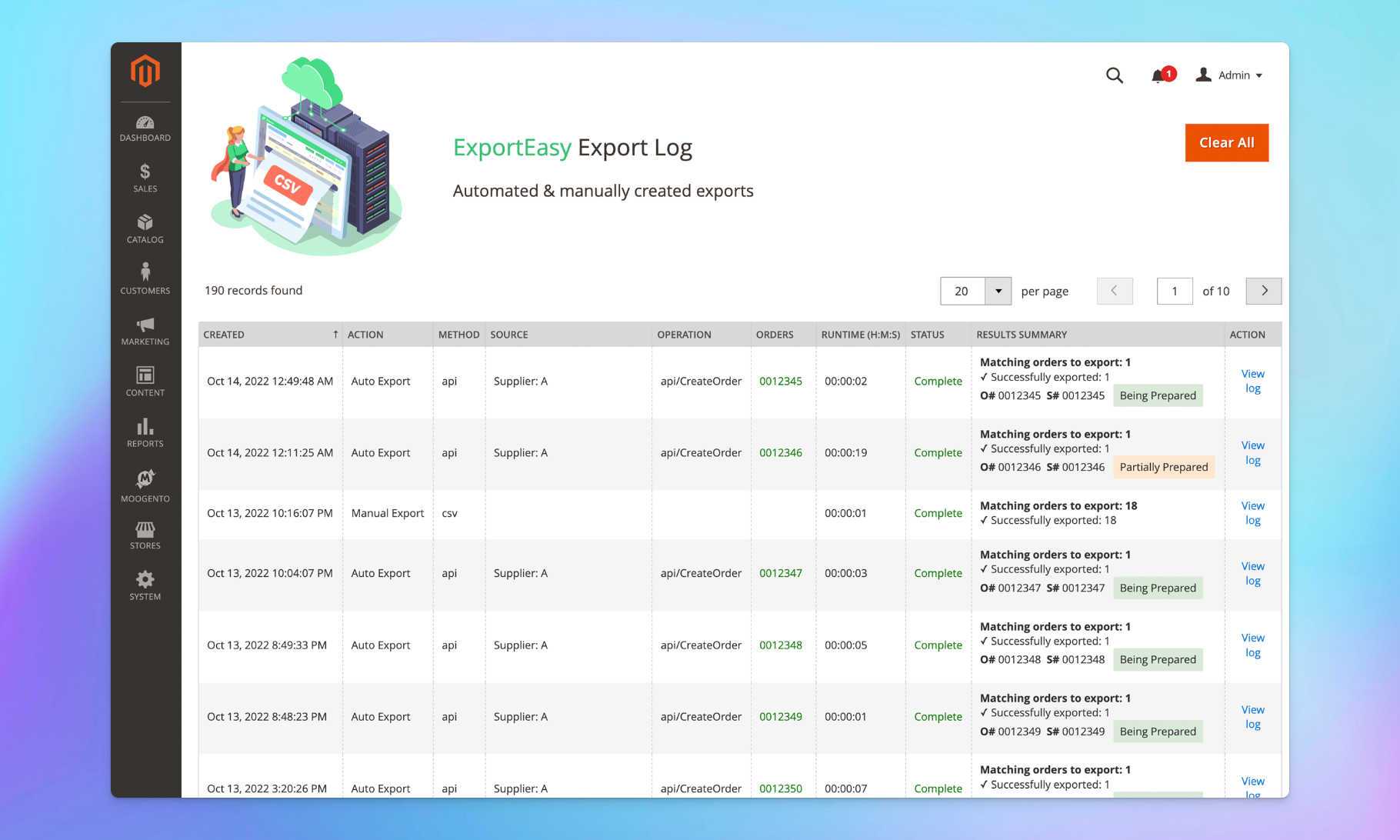
Task: Open order link 0012345
Action: coord(781,381)
